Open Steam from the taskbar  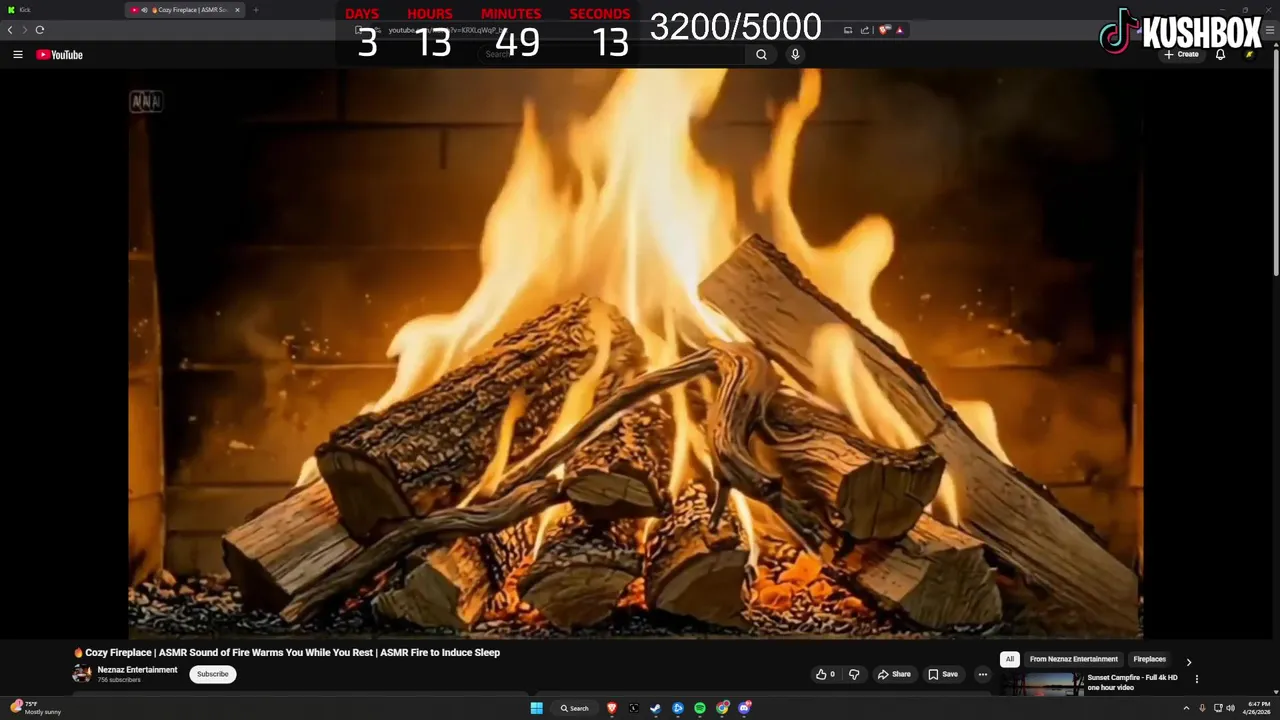point(656,708)
